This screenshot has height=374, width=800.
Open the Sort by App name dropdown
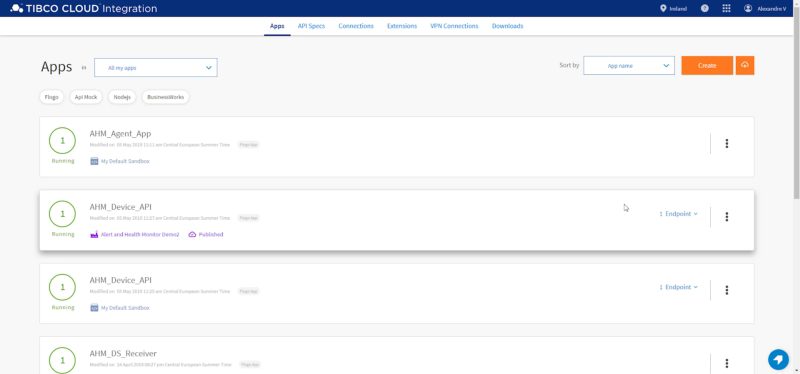[x=629, y=65]
